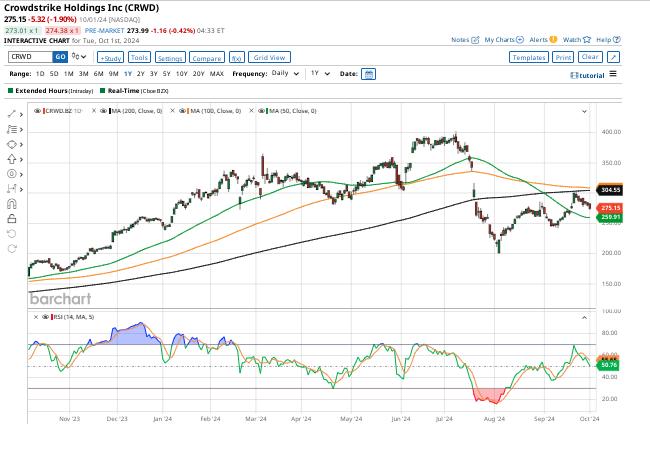Viewport: 650px width, 452px height.
Task: Click the +Study button
Action: (110, 58)
